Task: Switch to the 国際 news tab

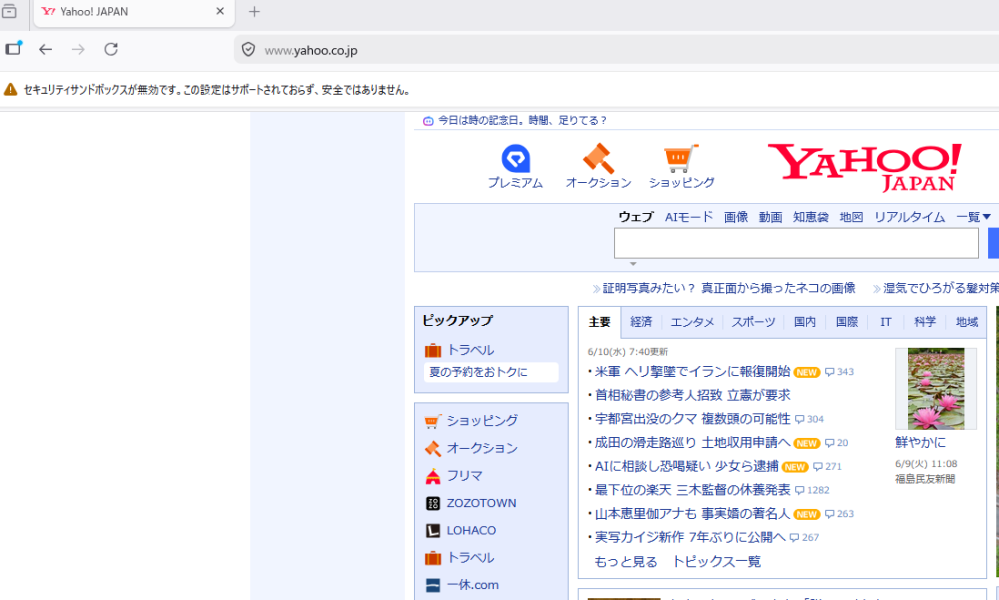Action: [847, 322]
